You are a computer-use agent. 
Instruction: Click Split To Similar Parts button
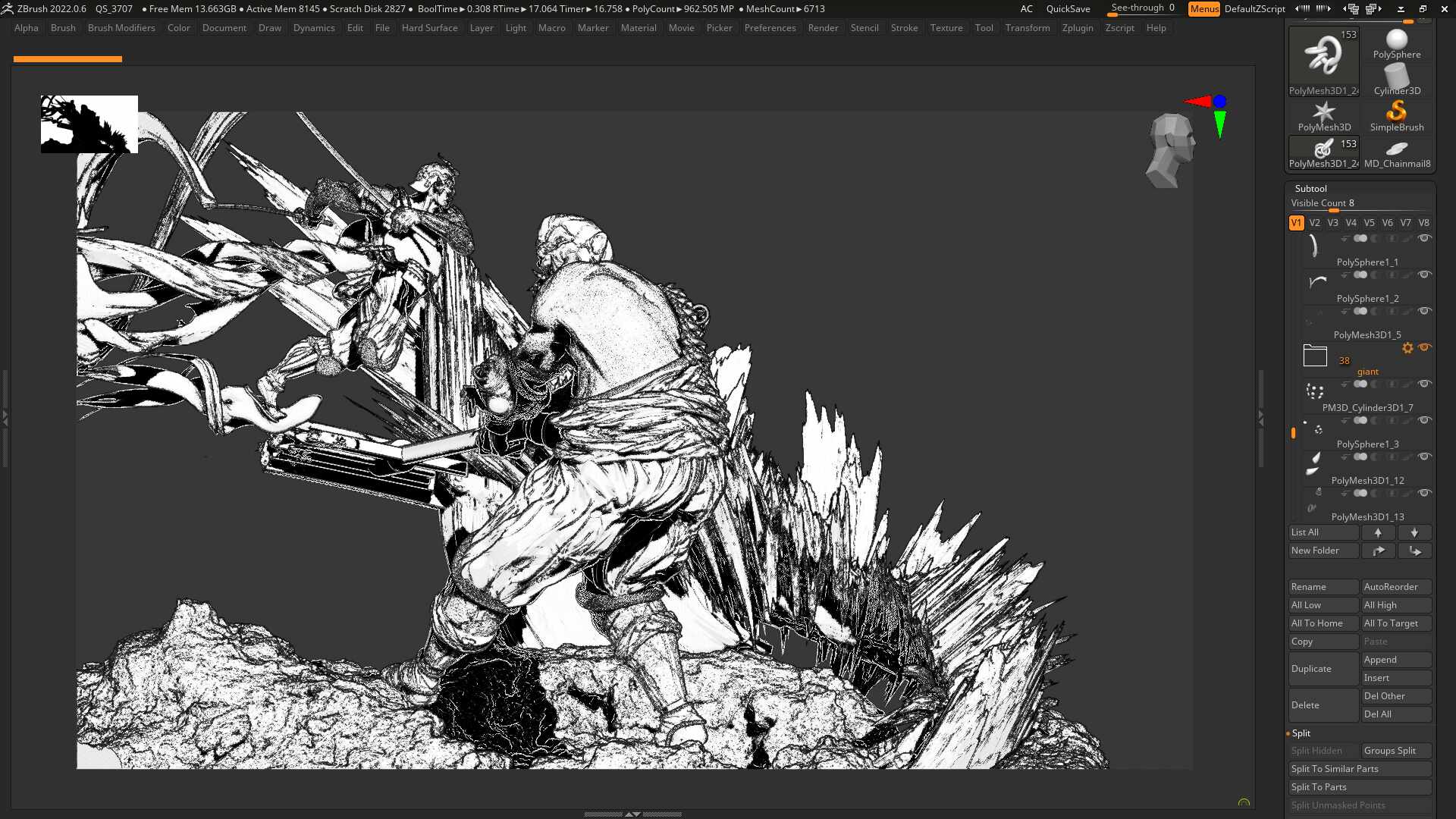click(x=1360, y=769)
